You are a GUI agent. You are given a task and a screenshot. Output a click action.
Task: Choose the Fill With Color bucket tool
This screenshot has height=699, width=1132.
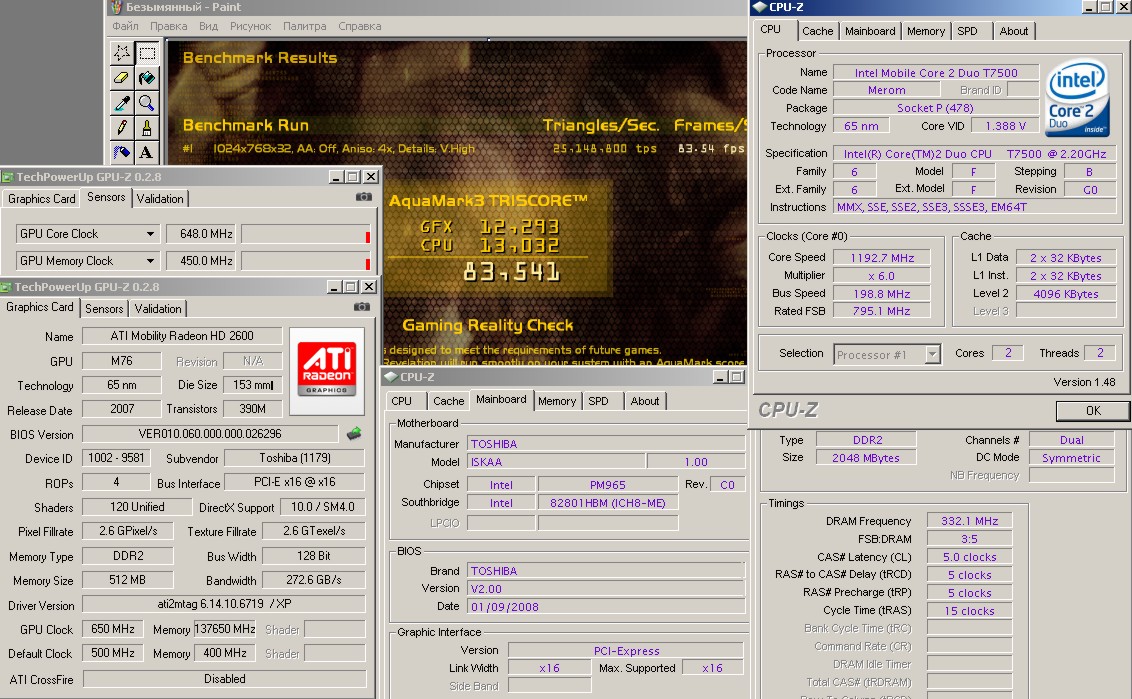tap(147, 78)
